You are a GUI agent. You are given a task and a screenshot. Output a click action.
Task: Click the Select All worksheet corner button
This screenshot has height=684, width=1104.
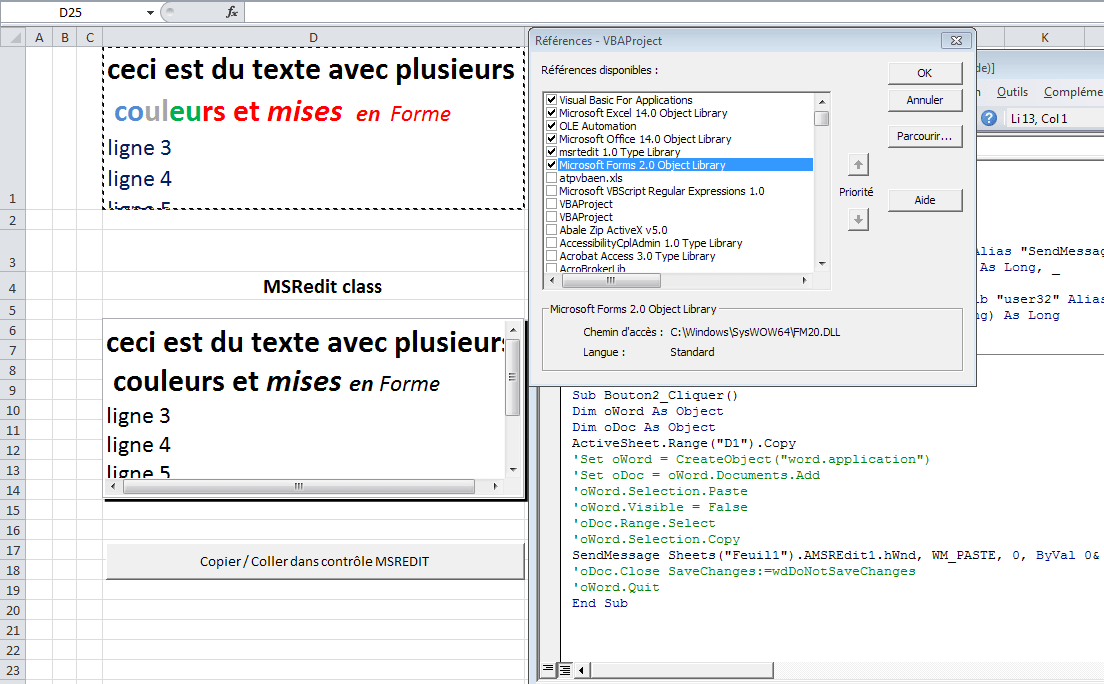tap(14, 35)
